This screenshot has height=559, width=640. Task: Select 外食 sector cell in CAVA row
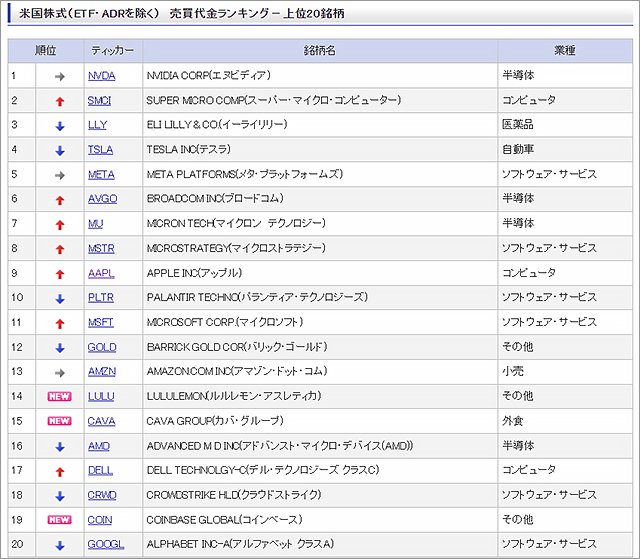point(565,421)
